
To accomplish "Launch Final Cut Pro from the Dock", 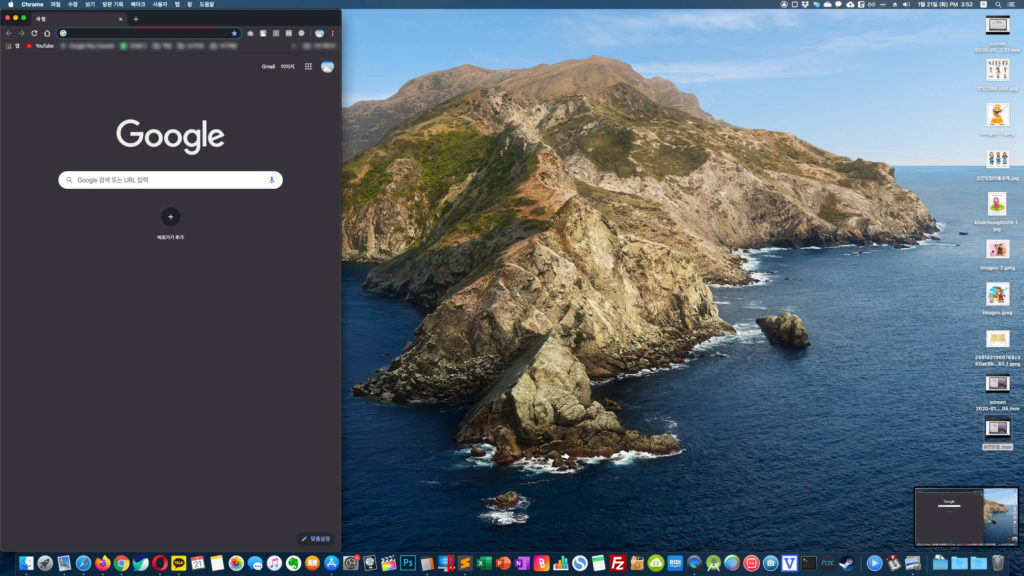I will click(x=389, y=563).
